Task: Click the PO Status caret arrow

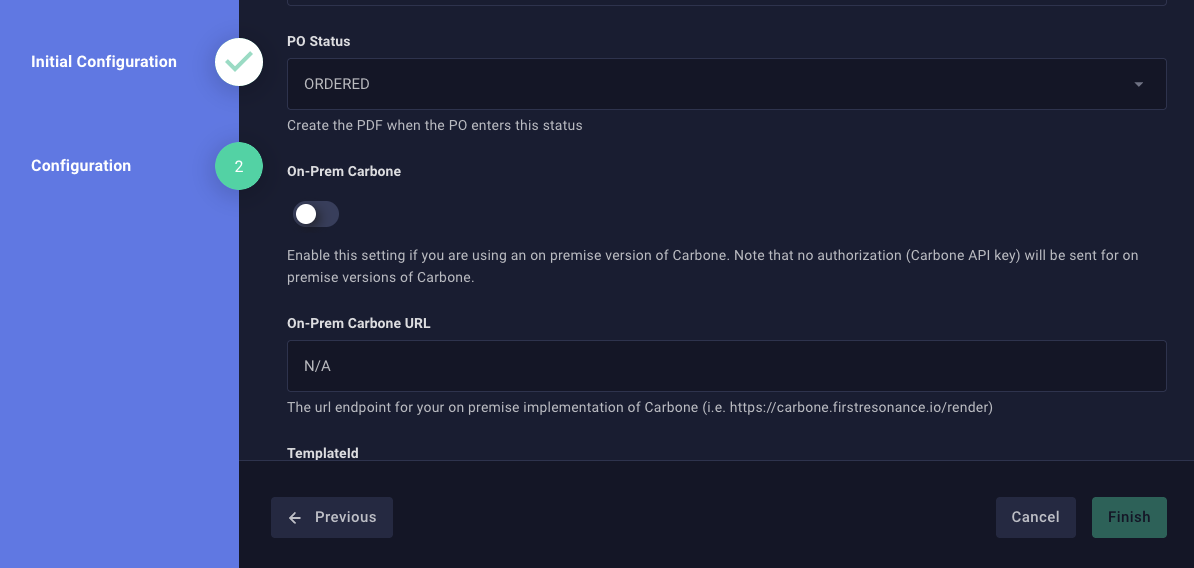Action: point(1138,85)
